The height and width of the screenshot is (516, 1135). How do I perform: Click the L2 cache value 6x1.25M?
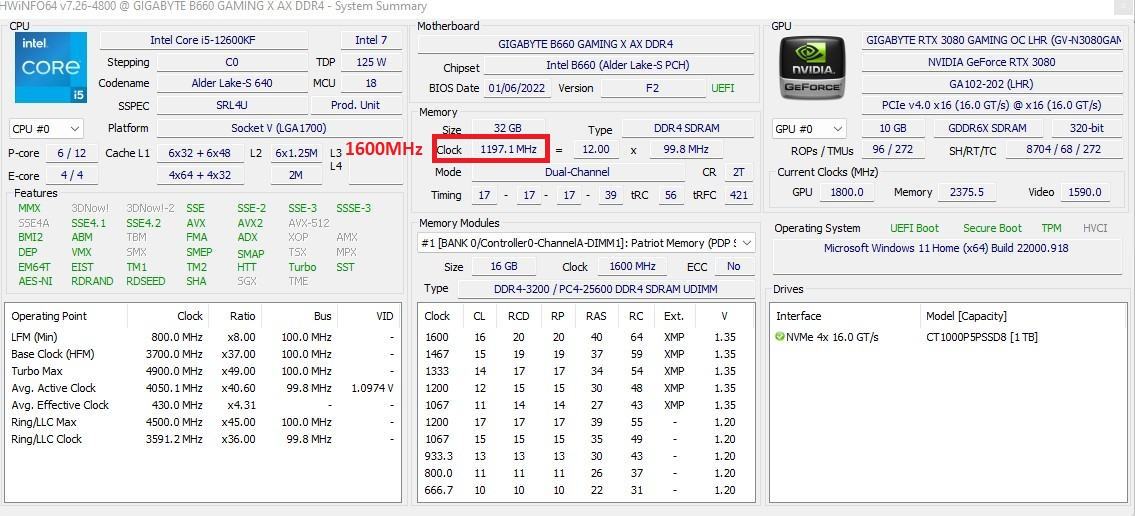pos(296,153)
